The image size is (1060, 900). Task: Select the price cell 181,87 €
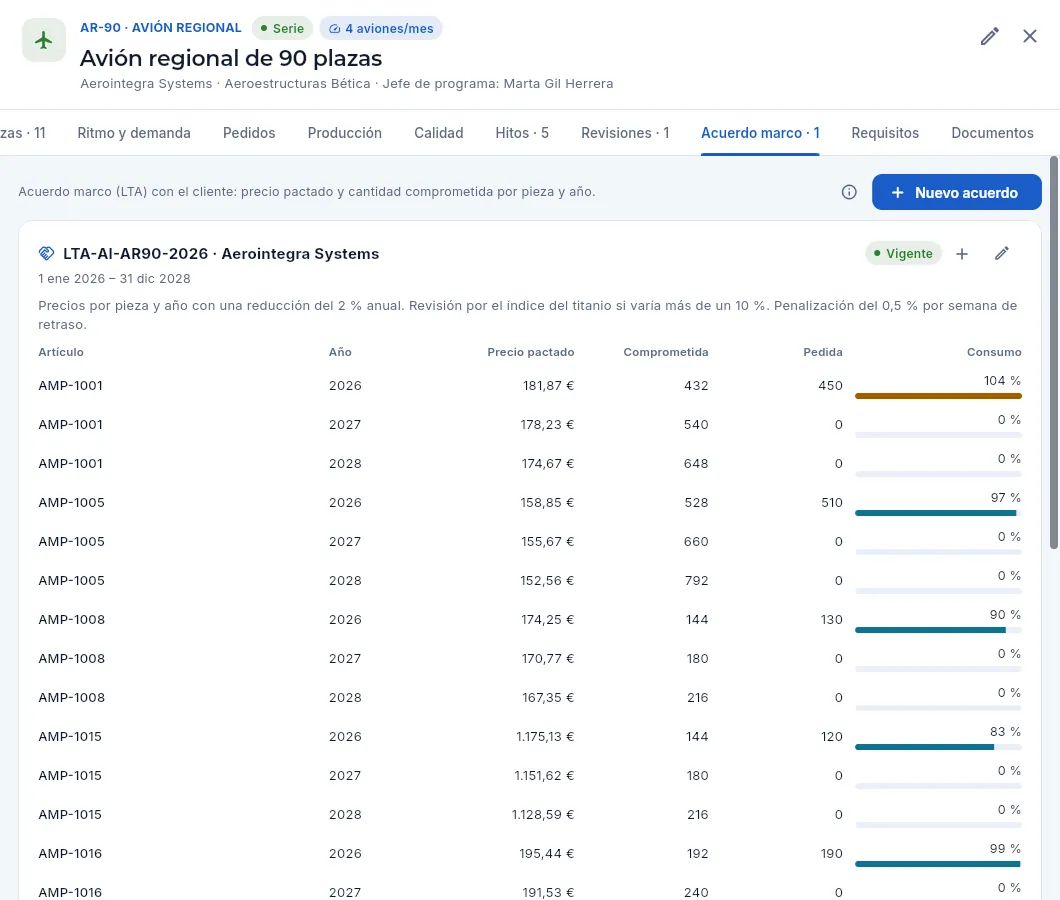pos(548,385)
